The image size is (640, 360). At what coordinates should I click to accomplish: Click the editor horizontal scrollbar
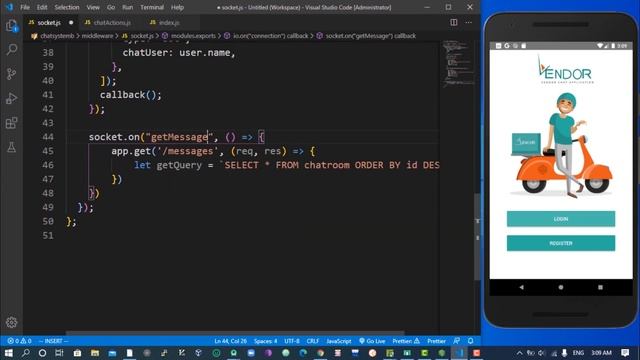click(235, 333)
